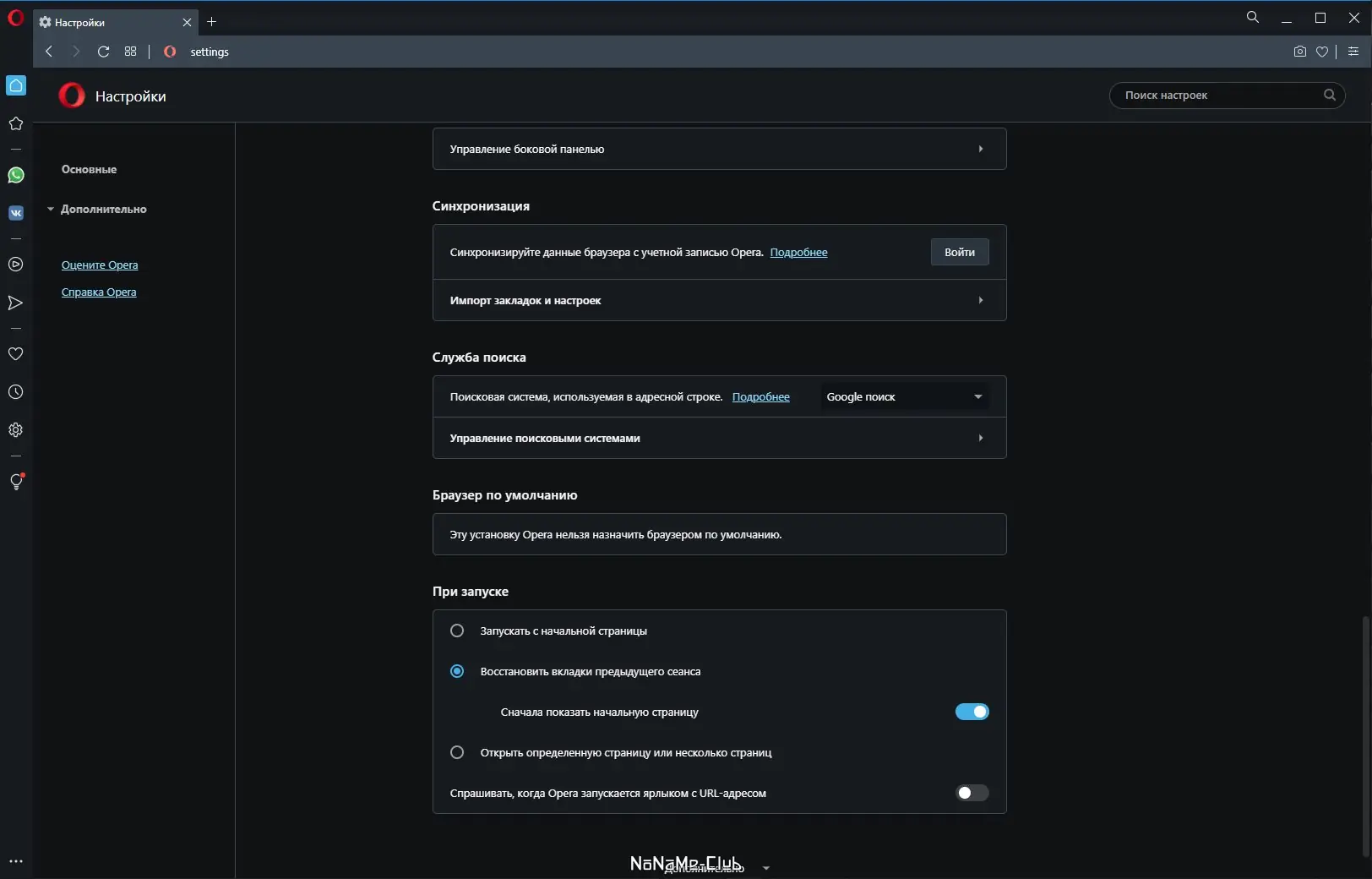Click the 'Войти' sync button

[x=960, y=252]
